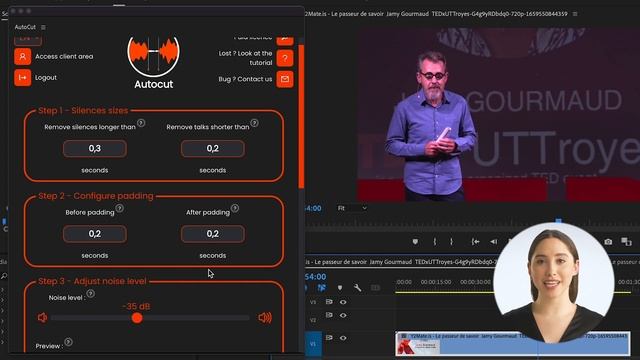The image size is (640, 360).
Task: Show help icon next to Before padding
Action: tap(120, 208)
